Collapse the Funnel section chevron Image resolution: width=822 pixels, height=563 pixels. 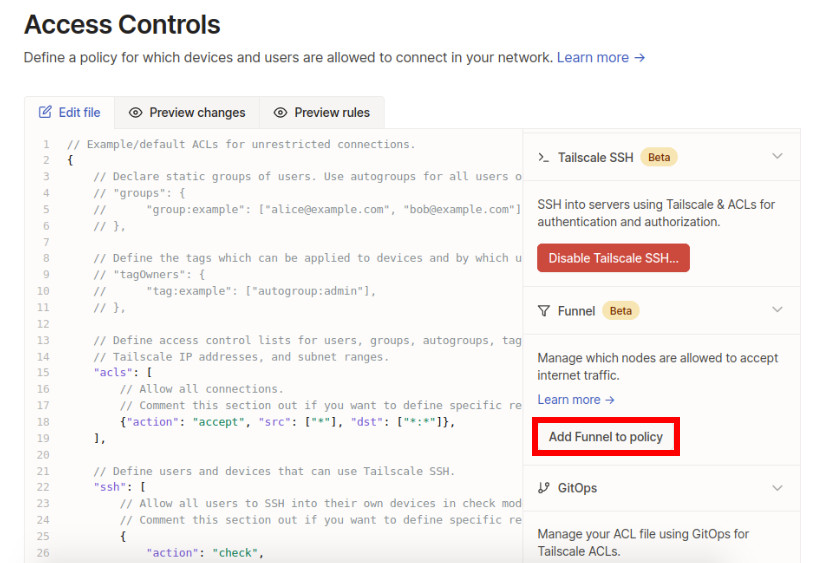pos(777,310)
